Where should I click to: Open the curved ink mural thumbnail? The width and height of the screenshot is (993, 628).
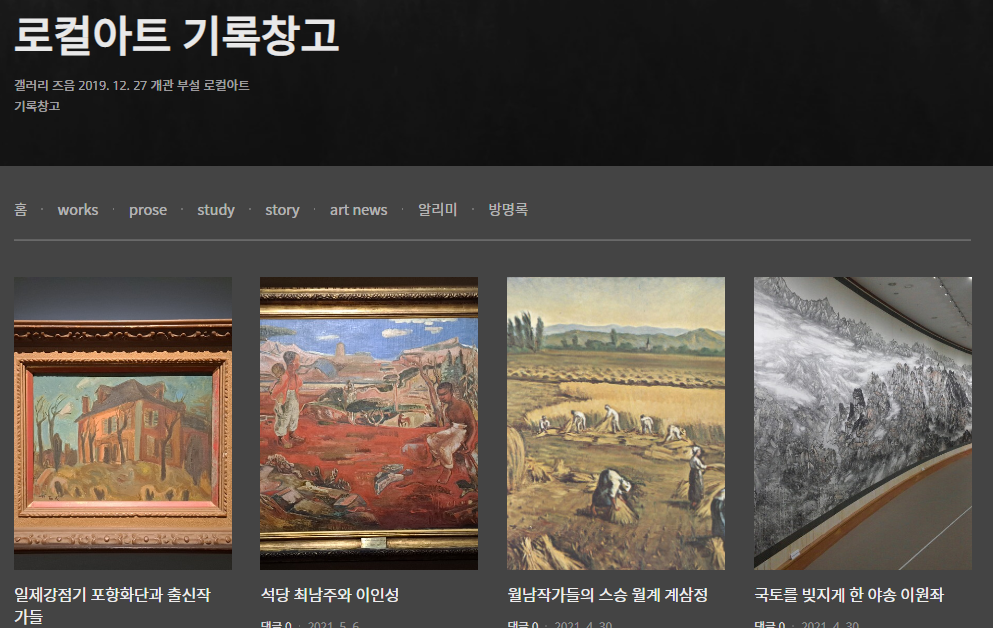coord(863,423)
